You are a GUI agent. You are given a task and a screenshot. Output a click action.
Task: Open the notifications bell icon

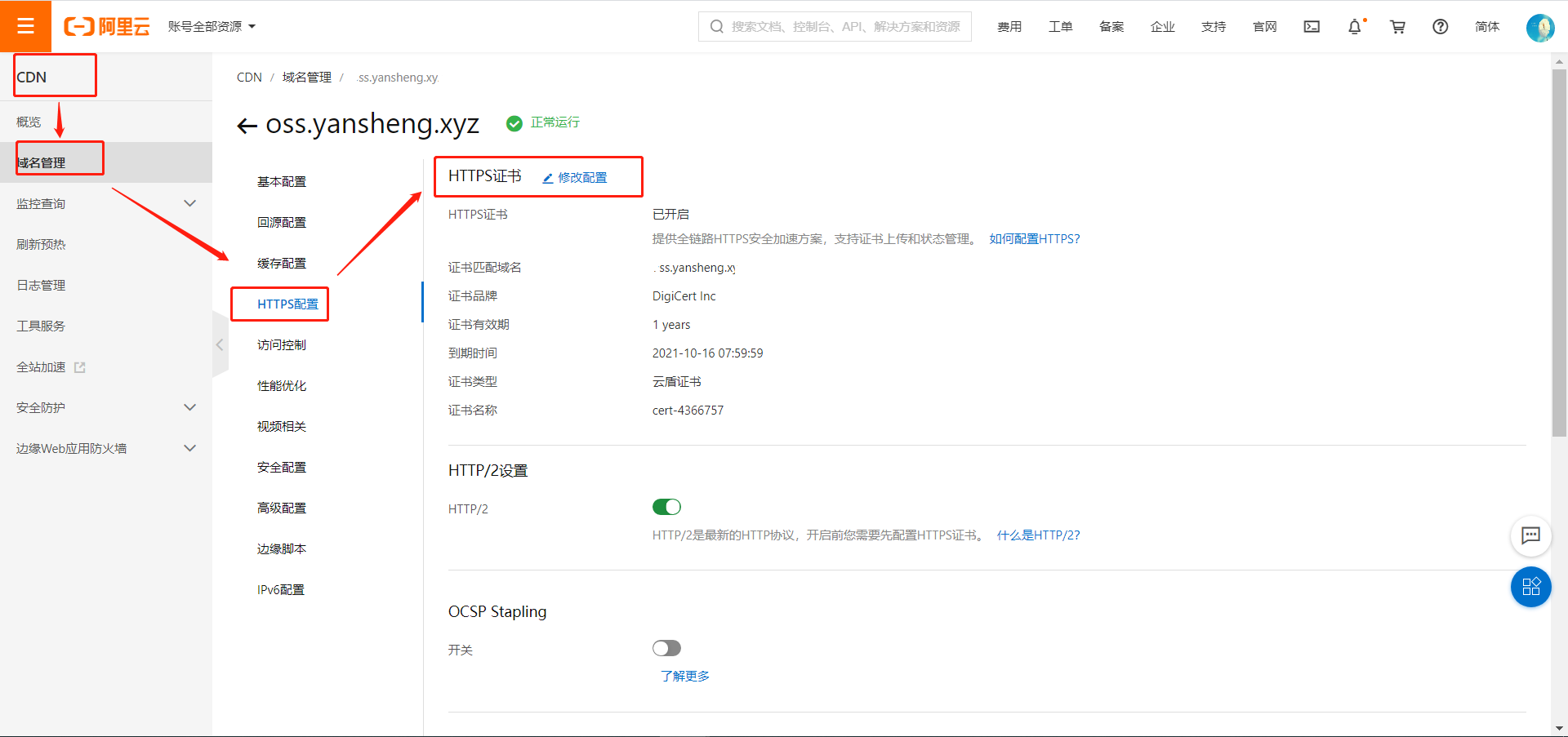pyautogui.click(x=1355, y=27)
